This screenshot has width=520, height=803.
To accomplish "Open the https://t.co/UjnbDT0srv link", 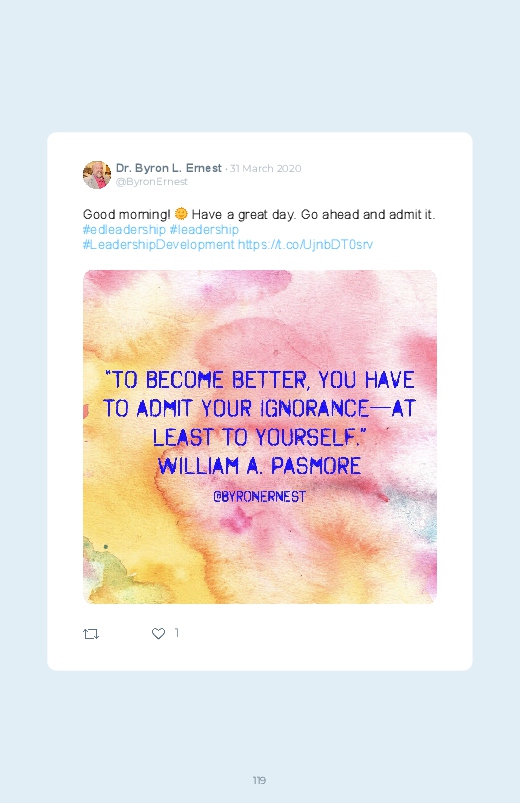I will click(x=305, y=245).
